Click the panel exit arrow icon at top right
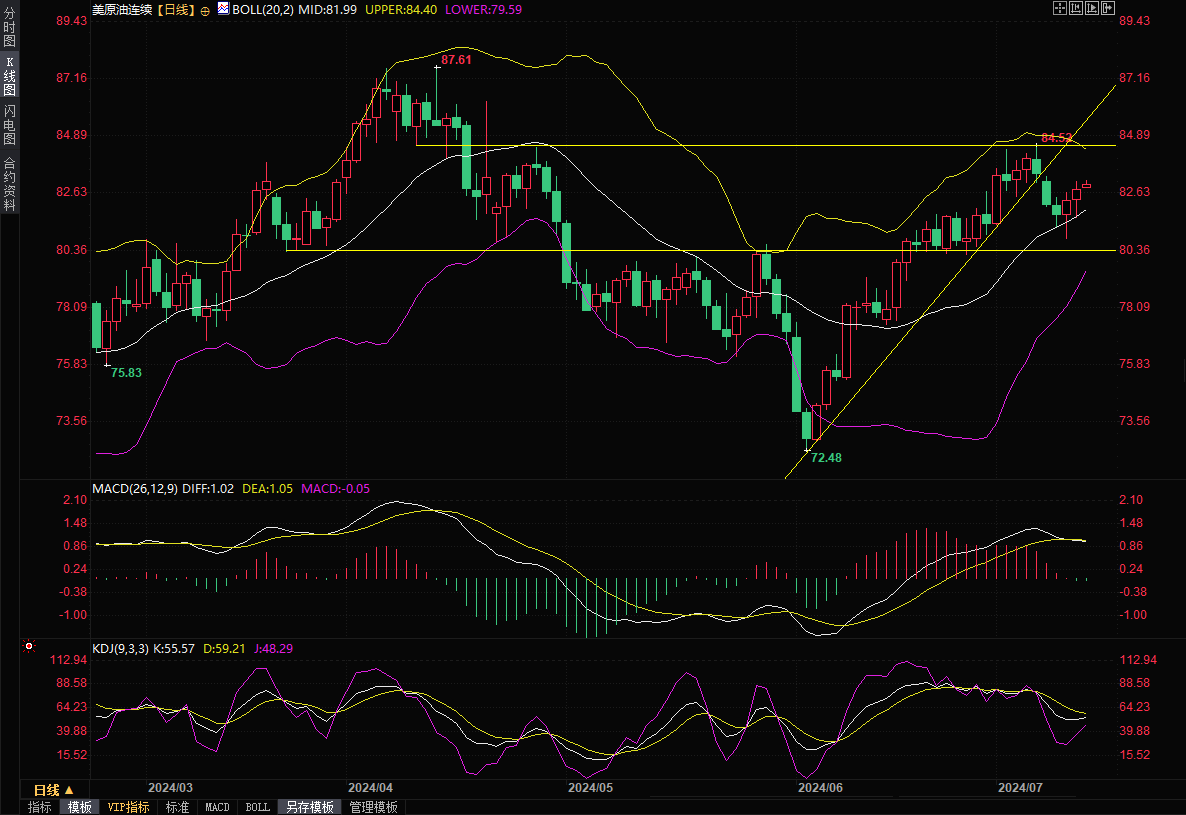1186x815 pixels. pyautogui.click(x=1108, y=8)
